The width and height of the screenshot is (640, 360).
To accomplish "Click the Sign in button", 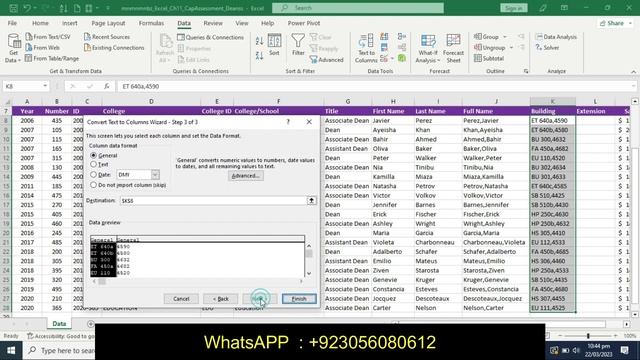I will click(x=513, y=8).
